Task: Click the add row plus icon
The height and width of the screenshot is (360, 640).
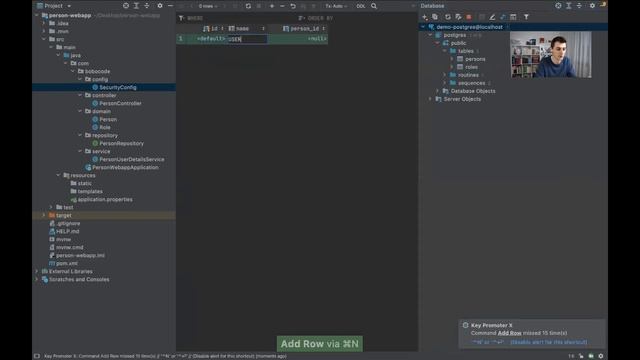Action: click(x=272, y=6)
